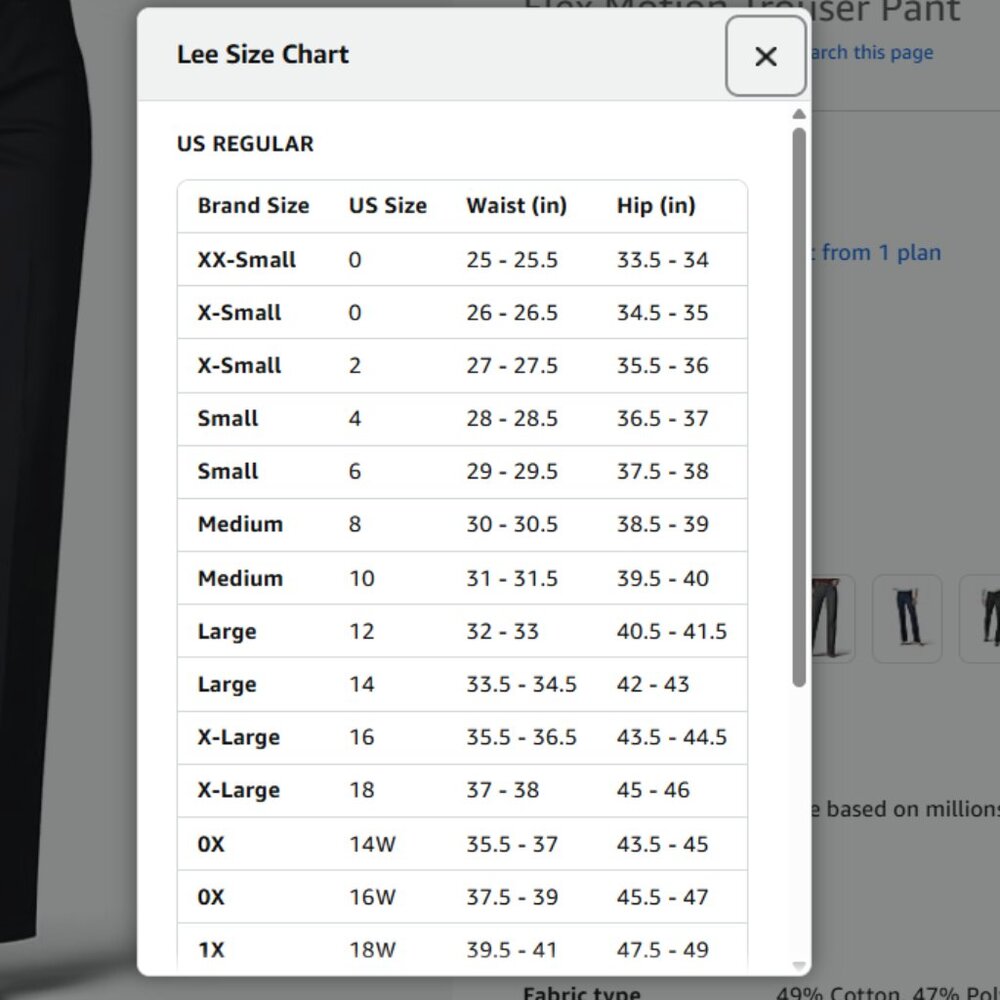
Task: Click the size chart scrollbar thumb
Action: pyautogui.click(x=798, y=408)
